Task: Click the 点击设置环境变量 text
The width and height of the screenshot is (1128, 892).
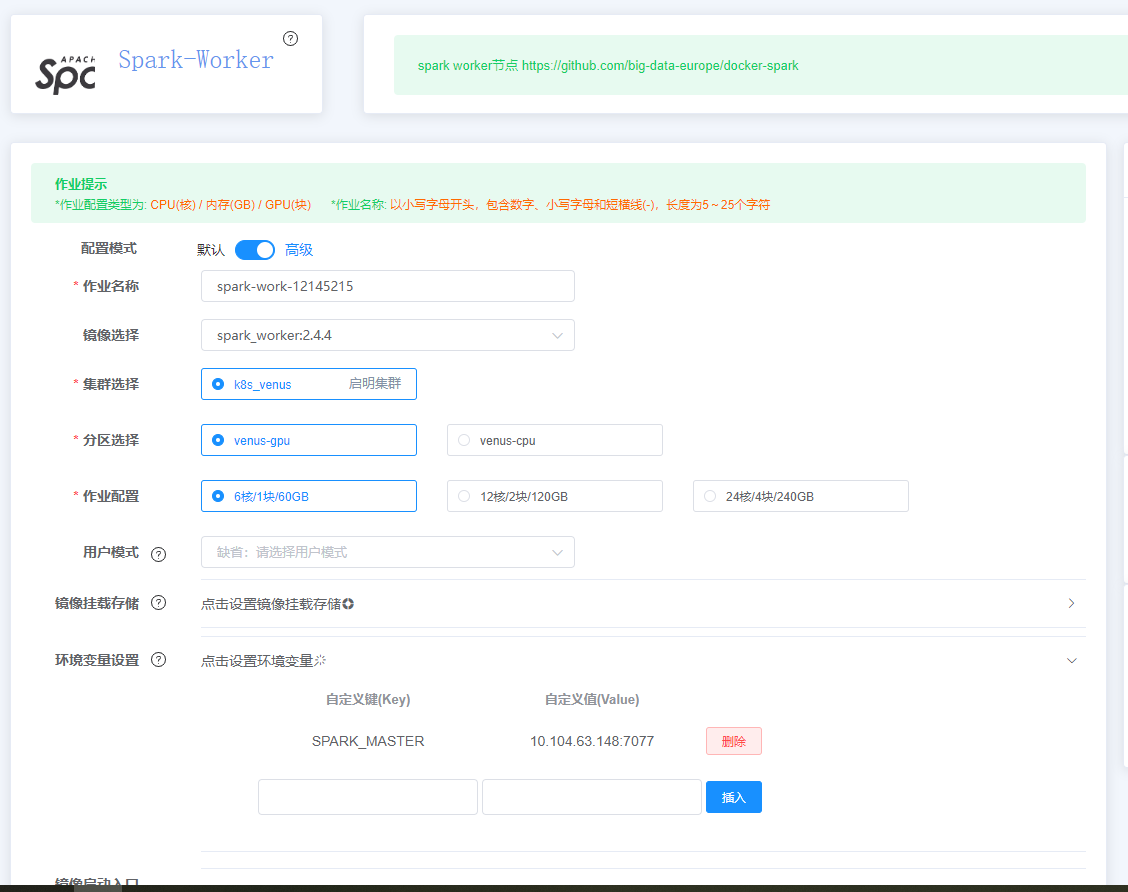Action: (257, 661)
